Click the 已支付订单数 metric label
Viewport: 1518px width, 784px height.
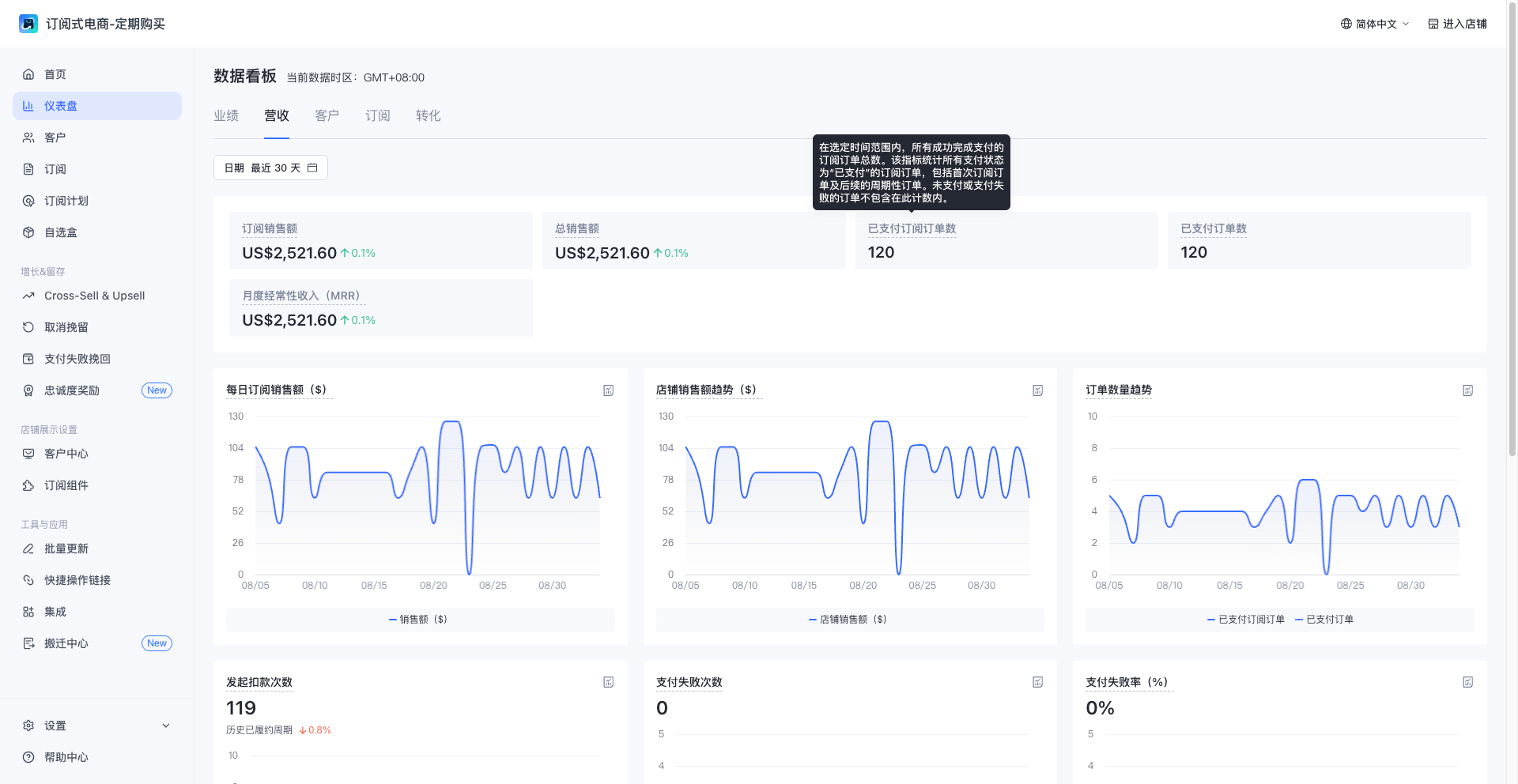(x=1214, y=228)
